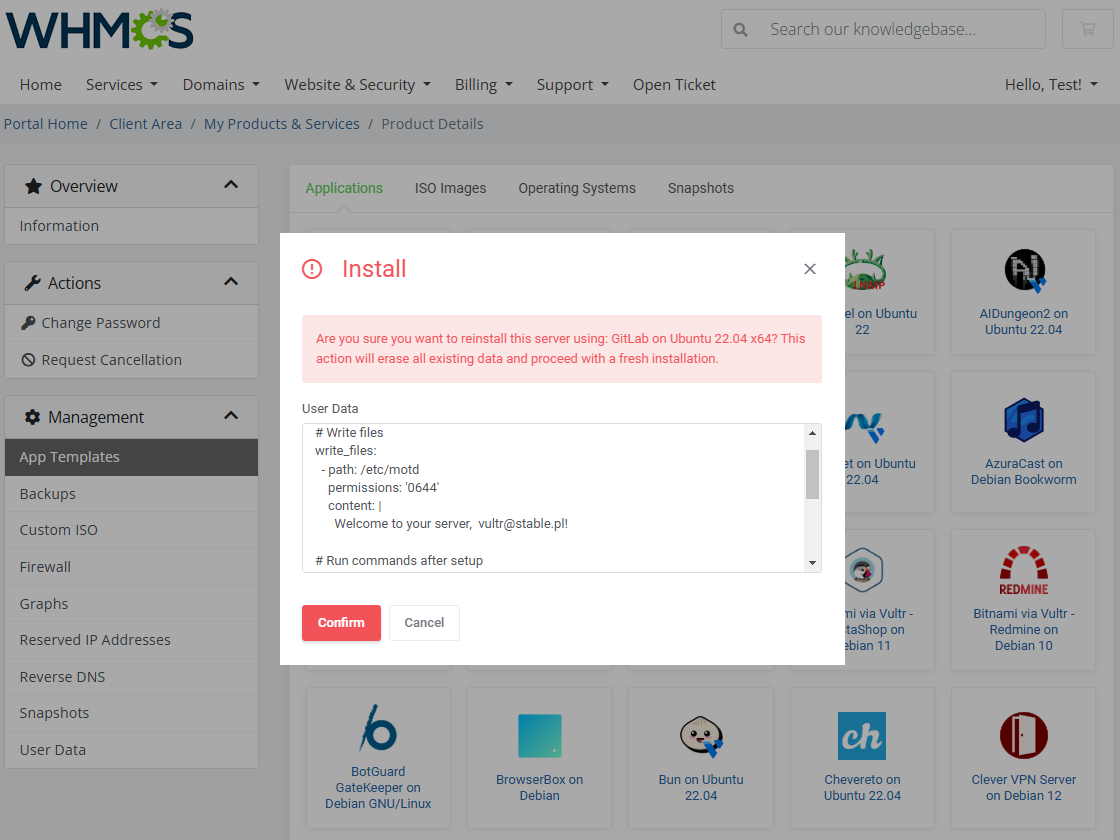Open the Support dropdown menu
The height and width of the screenshot is (840, 1120).
point(573,85)
